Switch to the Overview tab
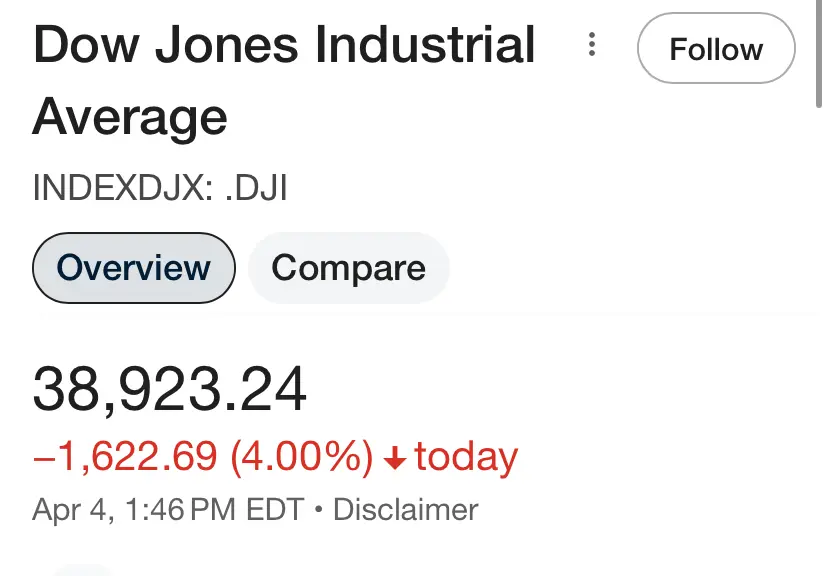Screen dimensions: 828x576 tap(134, 267)
